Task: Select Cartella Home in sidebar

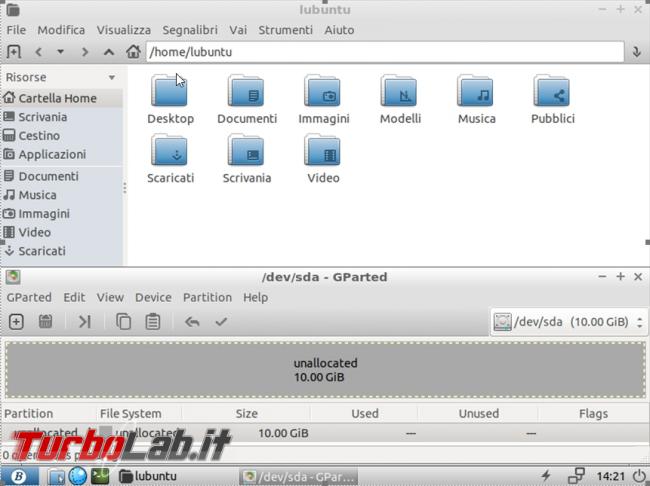Action: click(x=61, y=98)
